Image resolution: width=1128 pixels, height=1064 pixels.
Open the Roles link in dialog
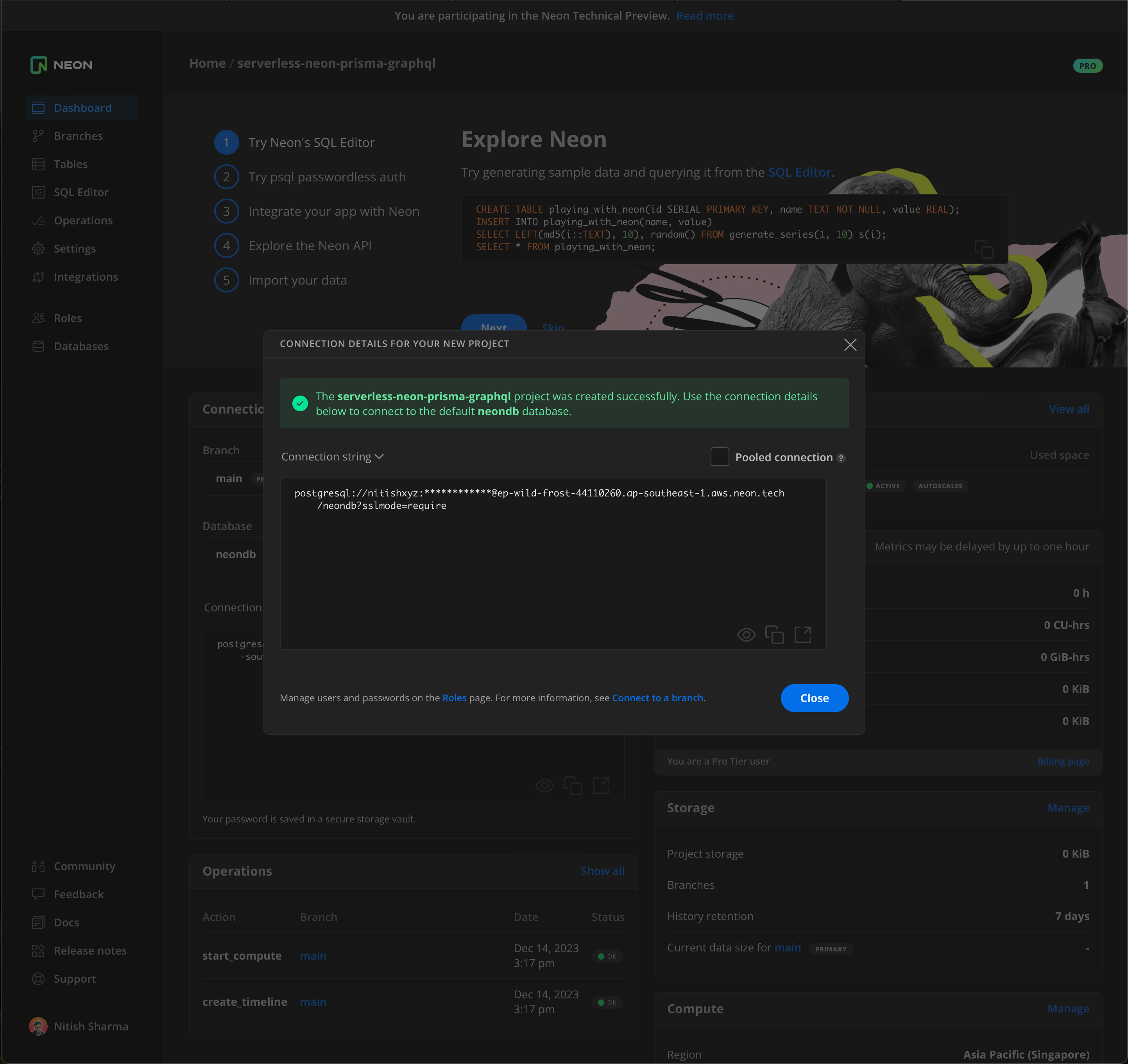click(454, 698)
